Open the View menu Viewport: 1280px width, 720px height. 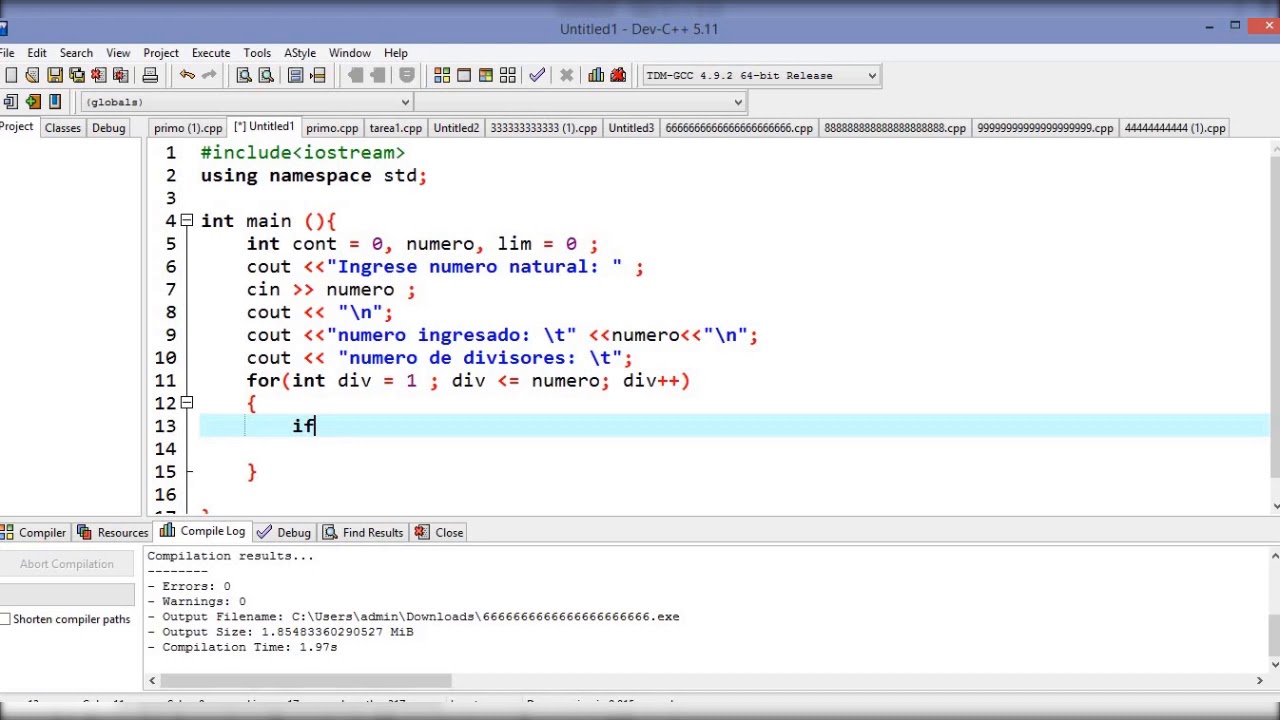coord(118,53)
